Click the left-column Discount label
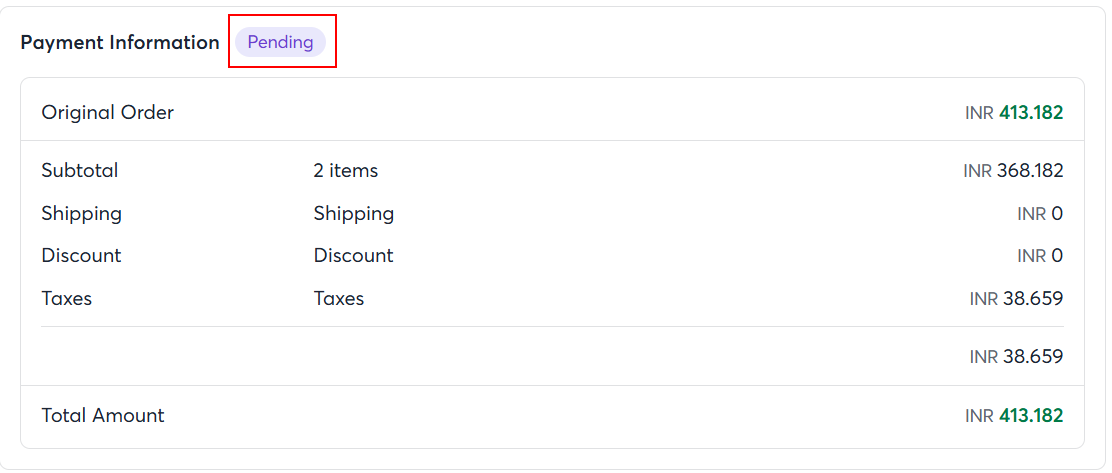Viewport: 1112px width, 473px height. click(81, 255)
